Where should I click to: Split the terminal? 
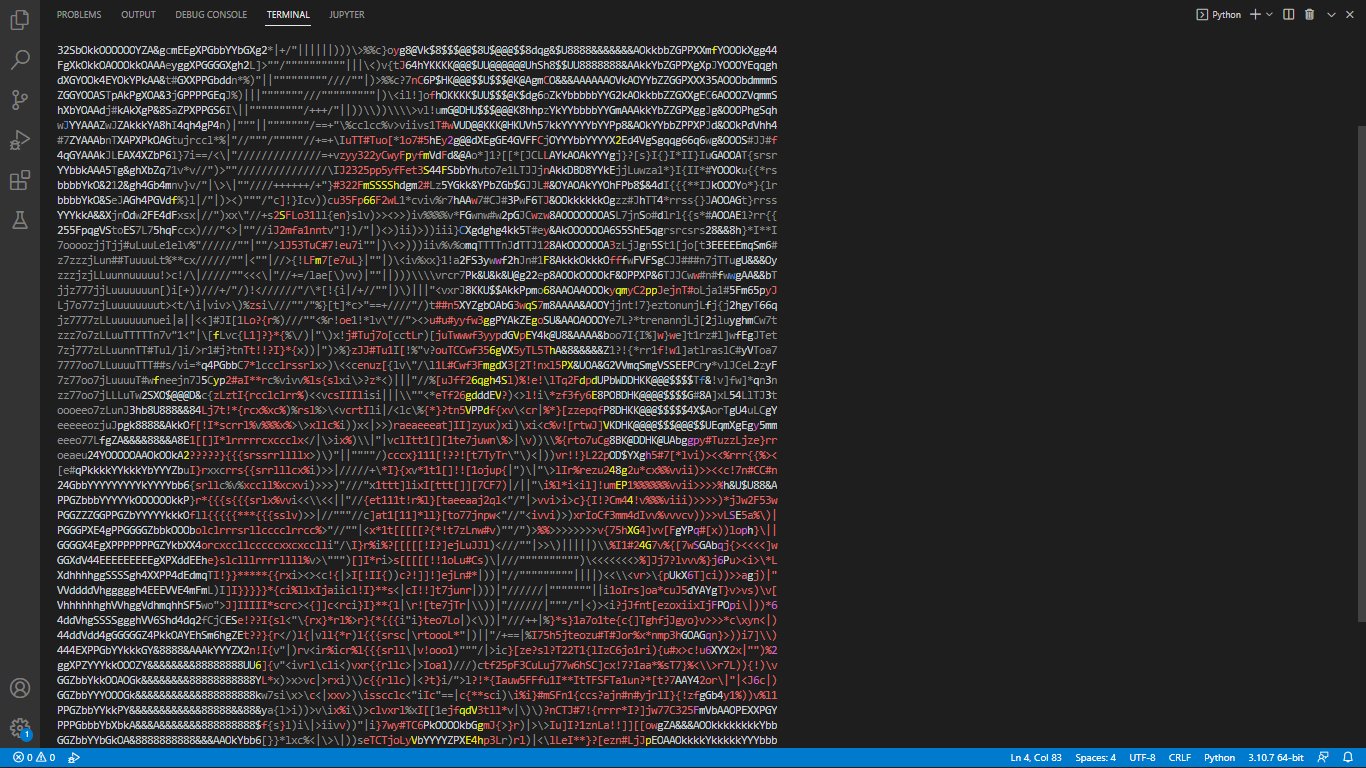click(x=1289, y=15)
